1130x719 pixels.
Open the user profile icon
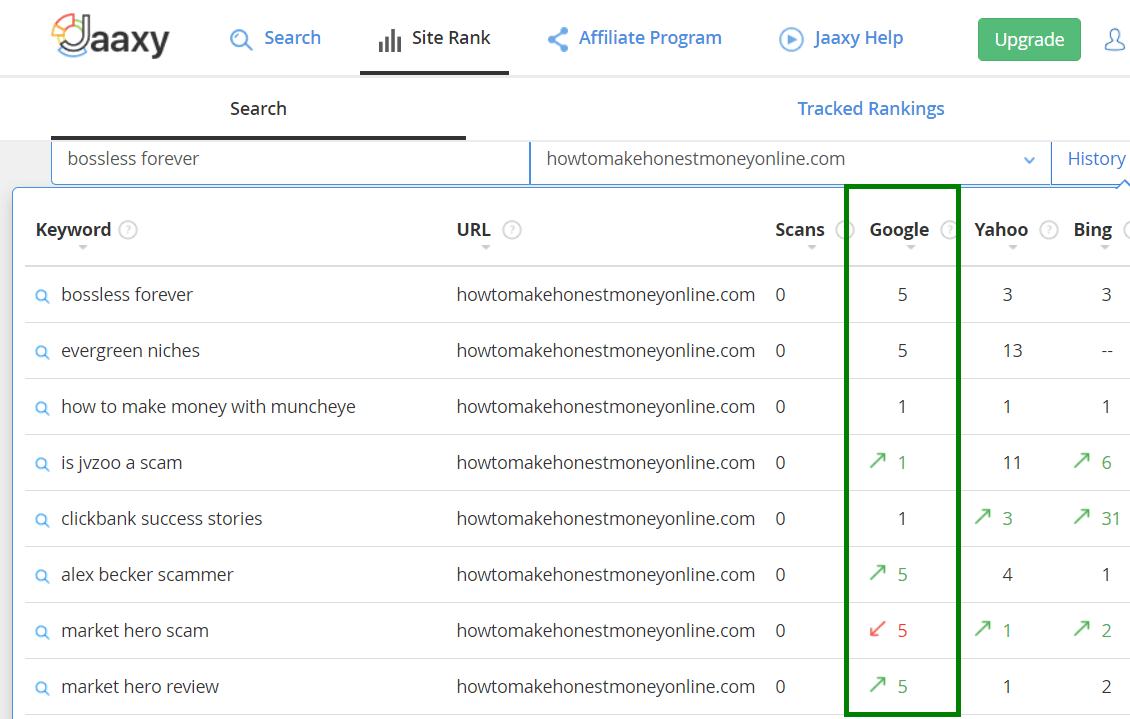pos(1115,40)
